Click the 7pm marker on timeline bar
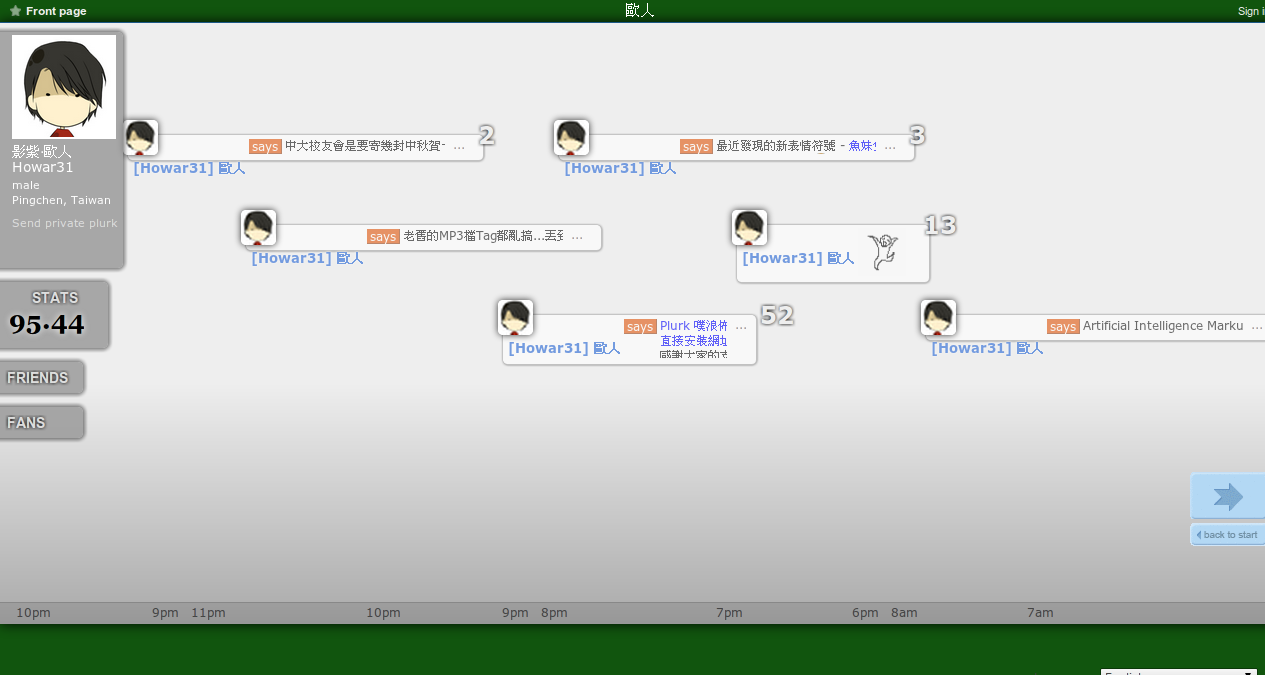The image size is (1265, 675). coord(729,613)
